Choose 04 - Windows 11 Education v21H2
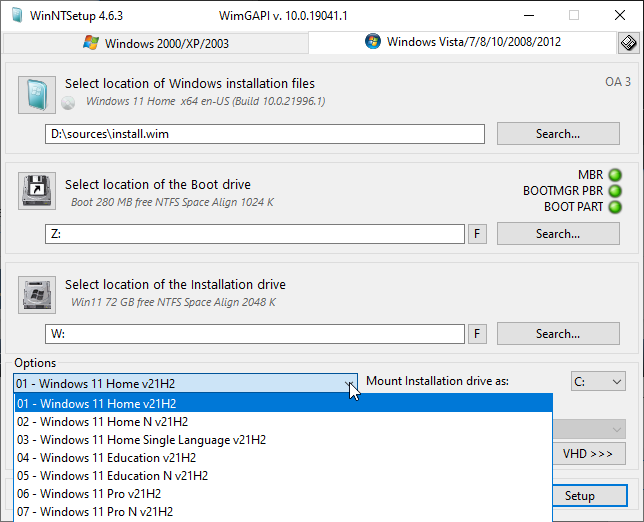 pyautogui.click(x=283, y=458)
